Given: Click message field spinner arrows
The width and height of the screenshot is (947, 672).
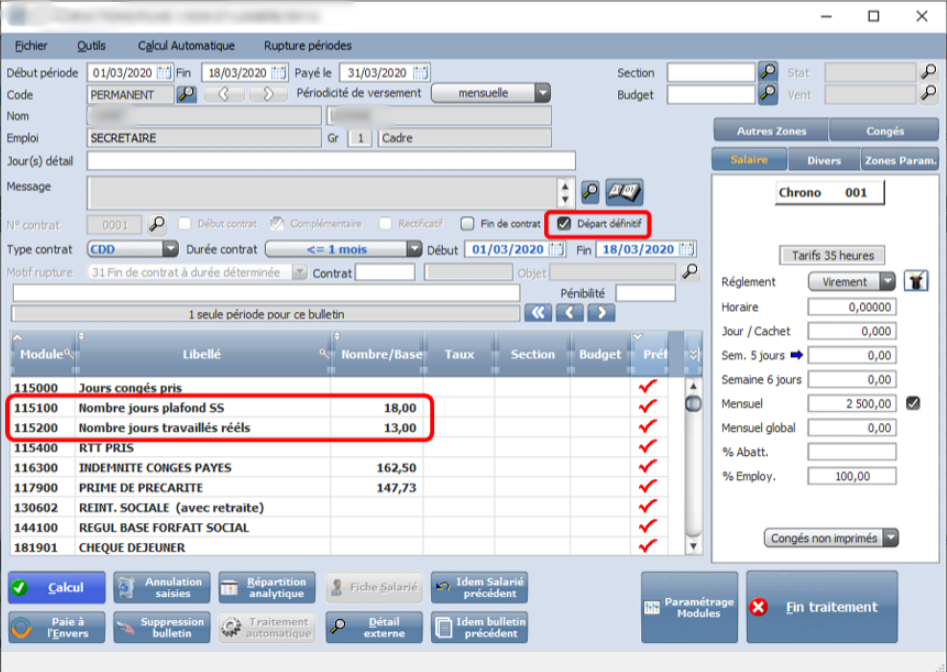Looking at the screenshot, I should point(565,192).
